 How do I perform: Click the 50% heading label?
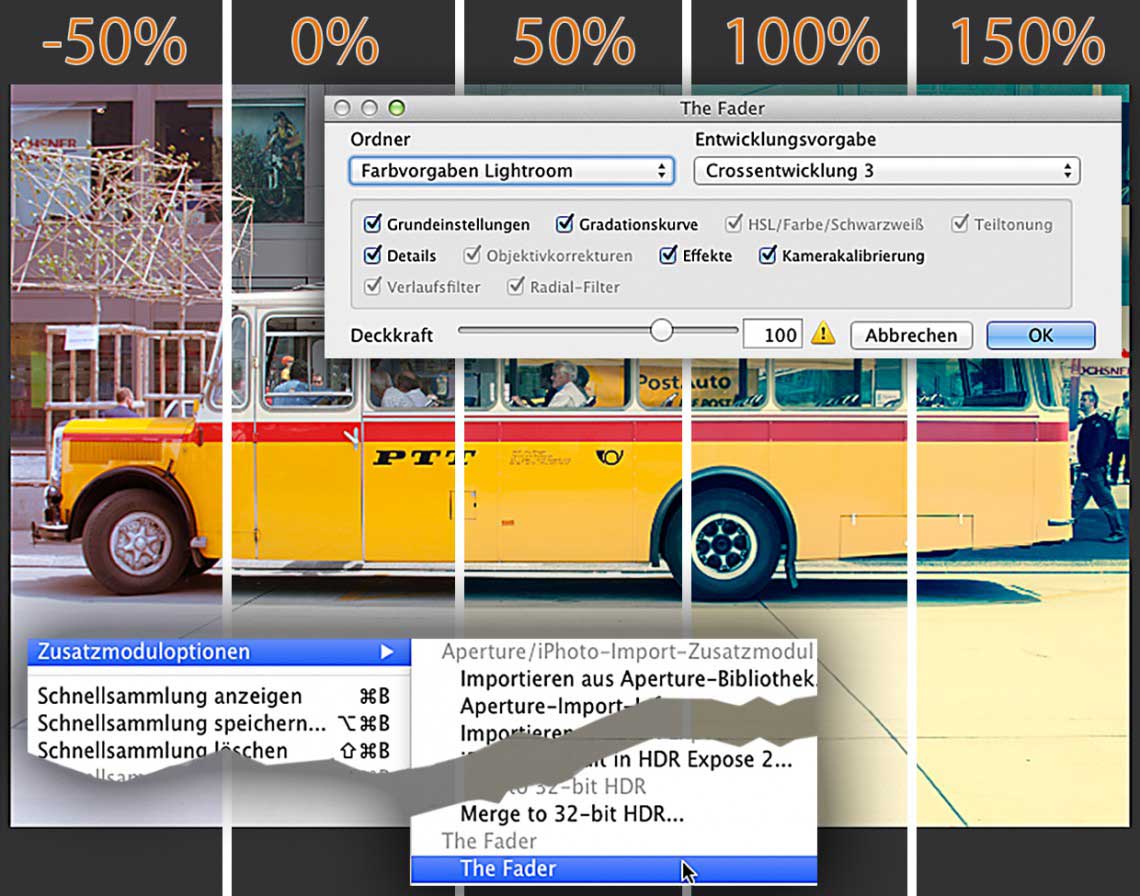[x=574, y=42]
